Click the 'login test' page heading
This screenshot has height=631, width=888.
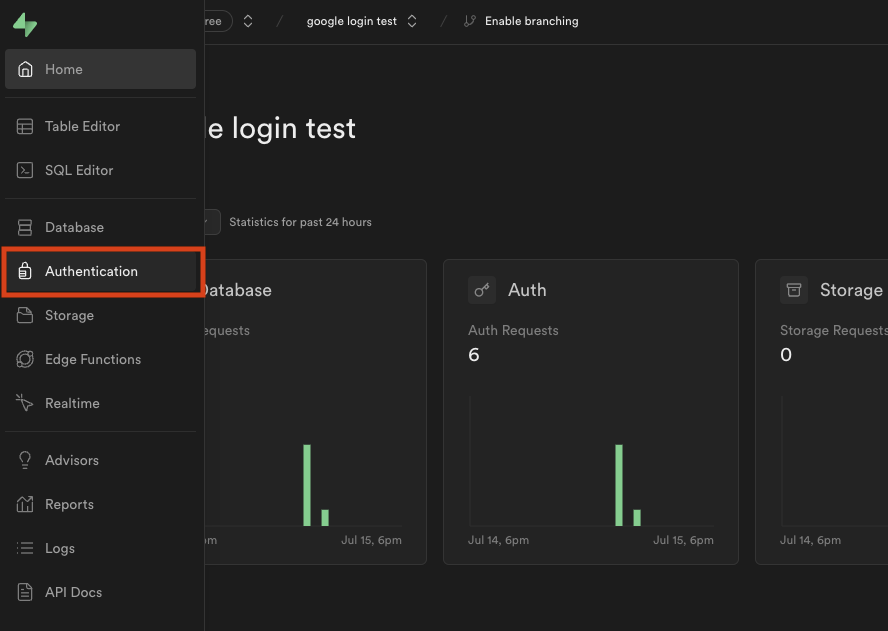281,129
